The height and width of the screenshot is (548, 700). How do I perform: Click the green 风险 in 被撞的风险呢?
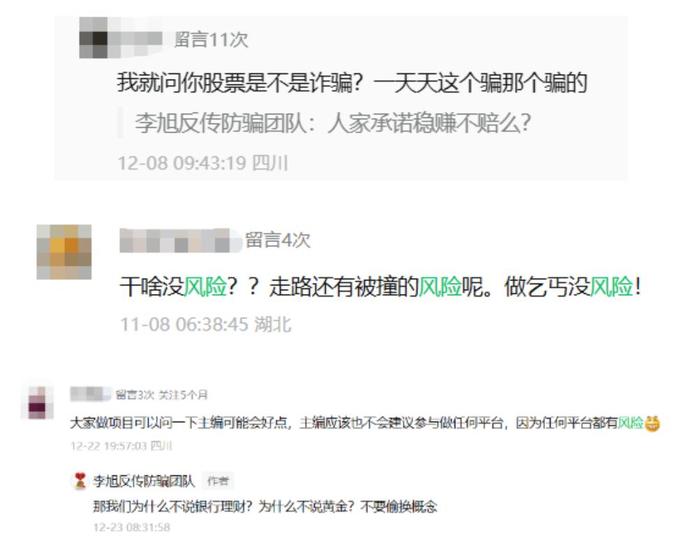point(440,286)
